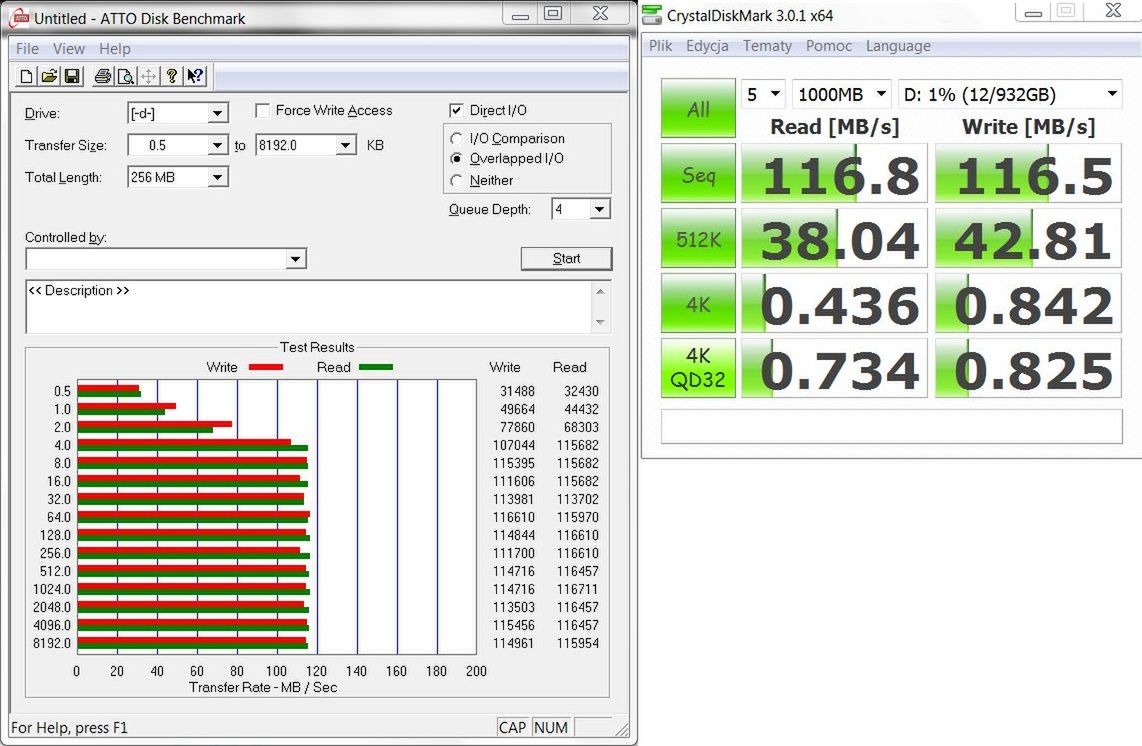The width and height of the screenshot is (1142, 746).
Task: Click the New document toolbar icon
Action: coord(26,76)
